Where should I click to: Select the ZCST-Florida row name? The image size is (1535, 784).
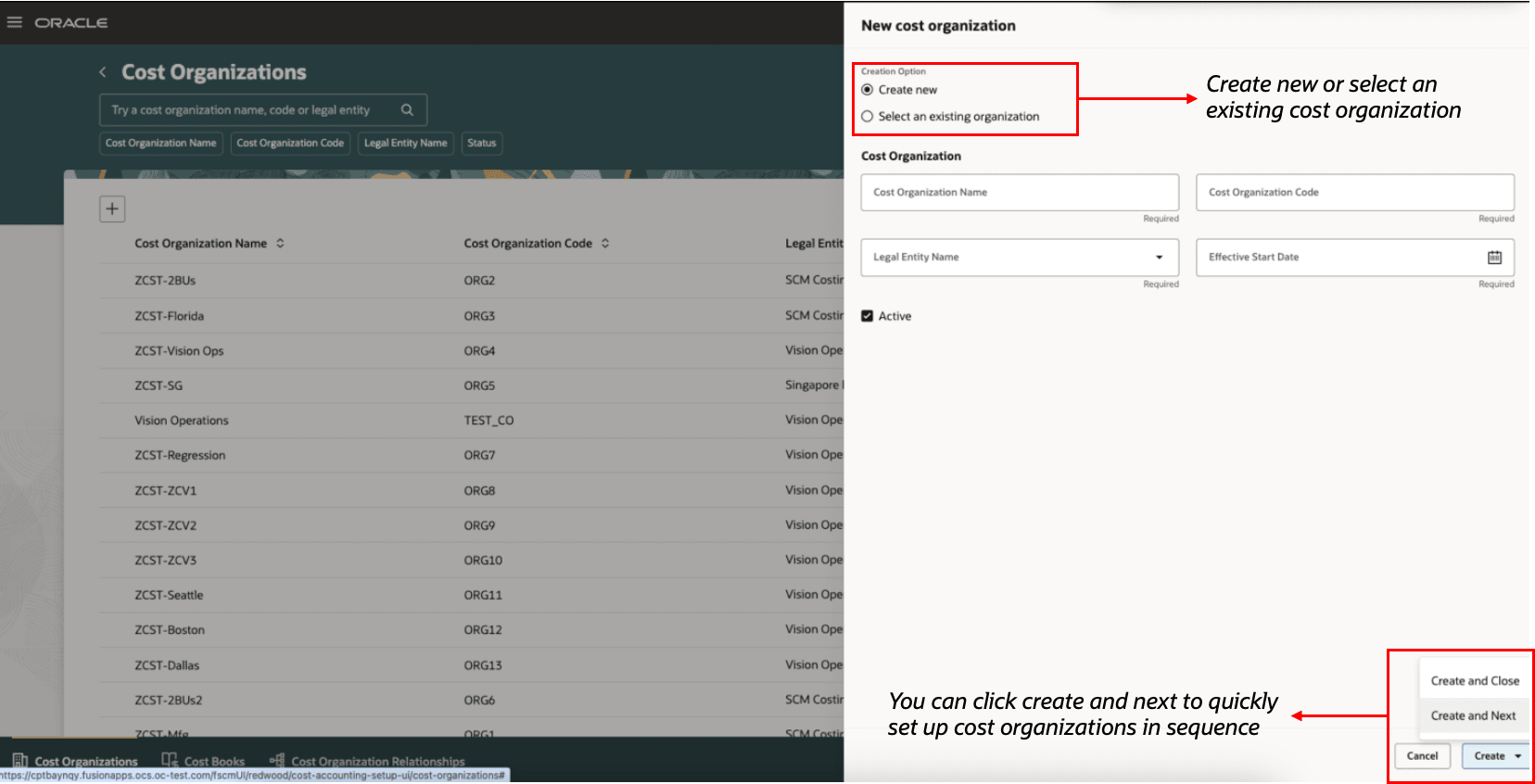tap(170, 316)
